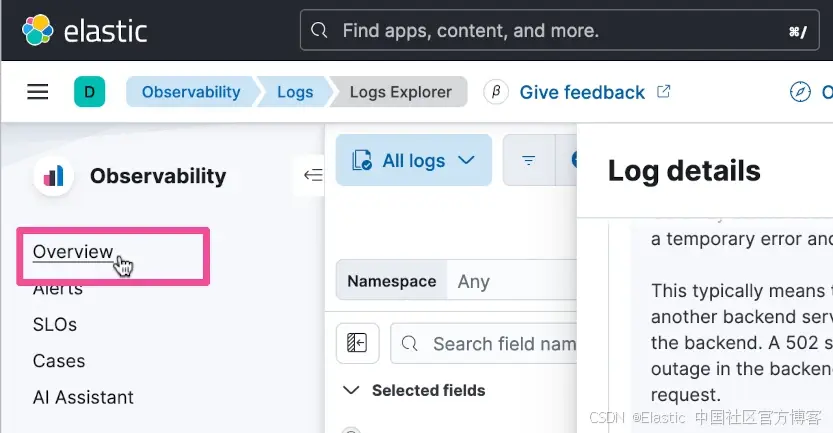Hide the field list sidebar
The width and height of the screenshot is (833, 433).
coord(358,343)
